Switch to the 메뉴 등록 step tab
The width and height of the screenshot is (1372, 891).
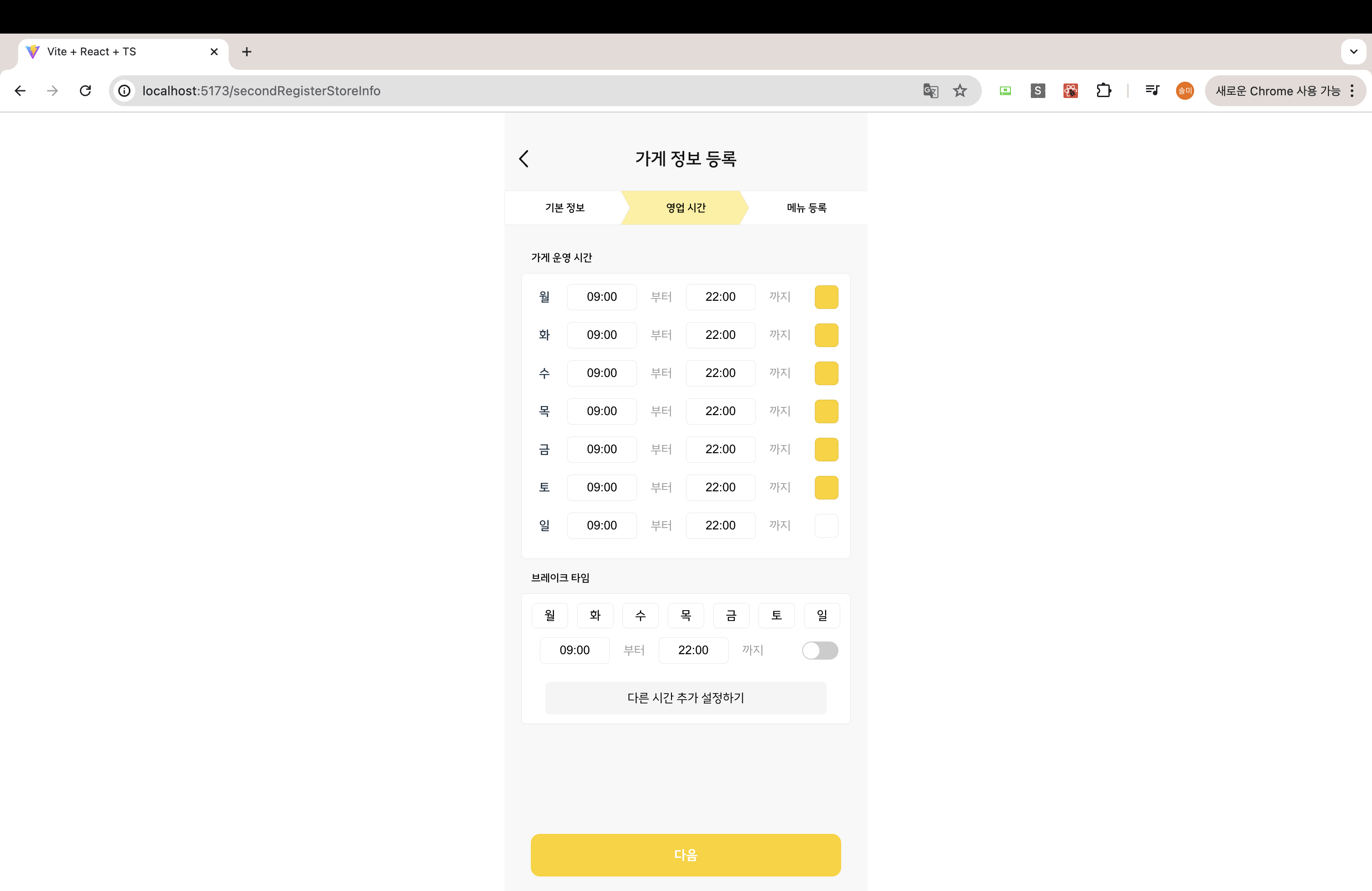[807, 207]
